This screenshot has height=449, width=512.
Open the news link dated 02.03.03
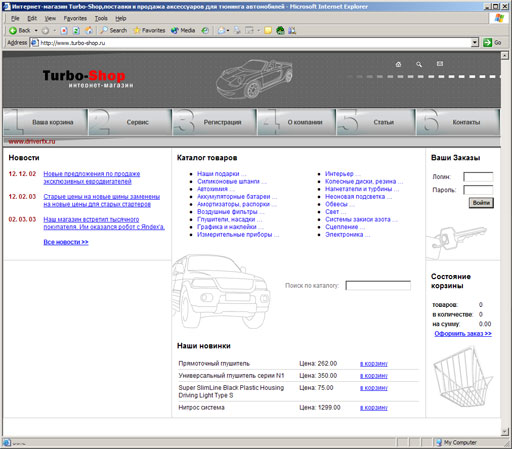point(104,223)
